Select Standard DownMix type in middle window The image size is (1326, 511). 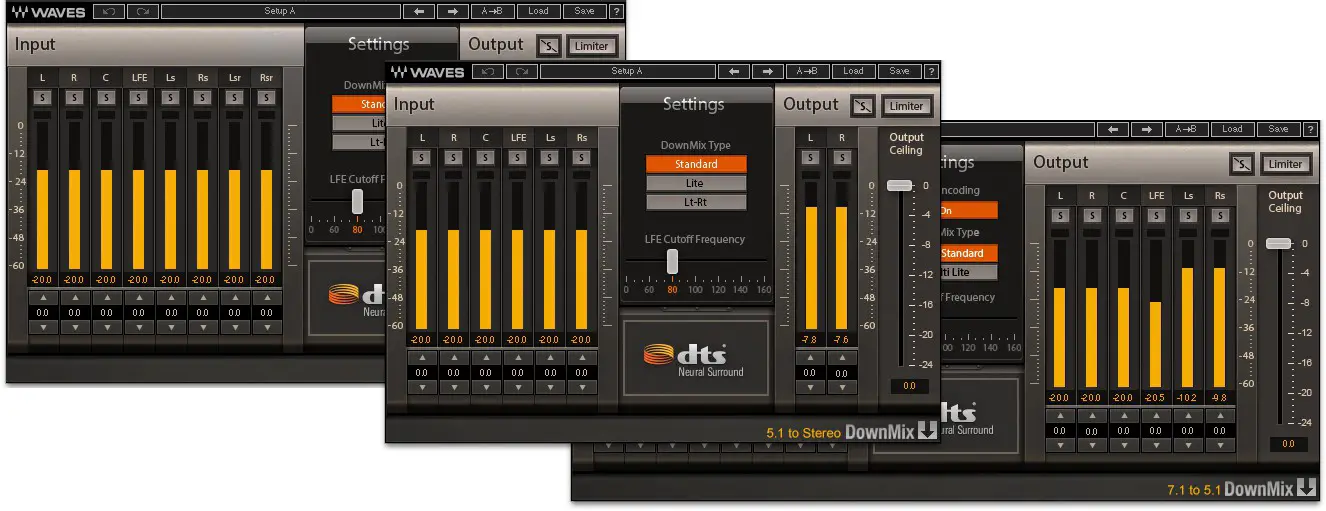tap(696, 164)
